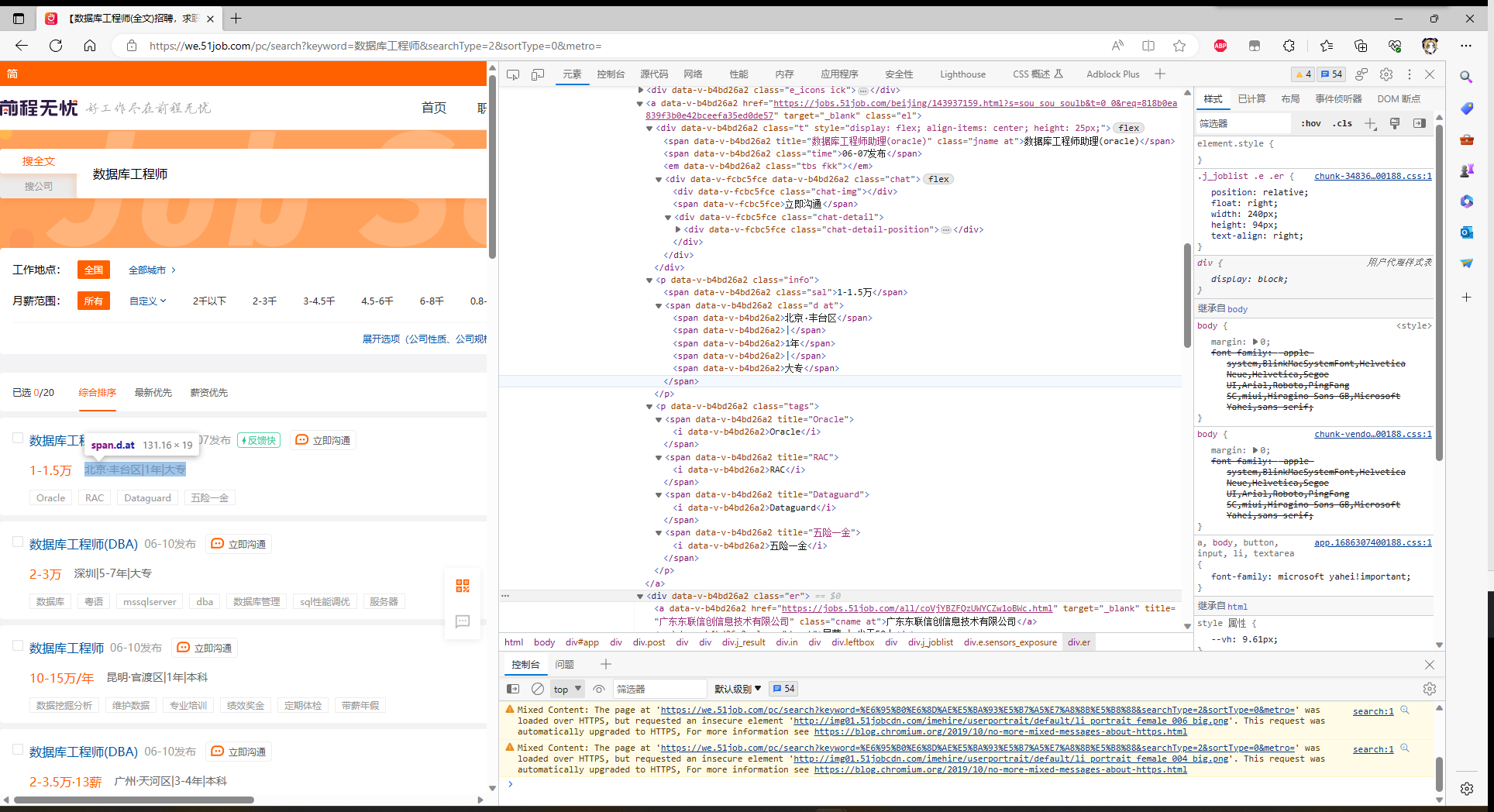This screenshot has width=1494, height=812.
Task: Check the box beside 数据库工程师(DBA) 2-3万 job
Action: coord(18,542)
